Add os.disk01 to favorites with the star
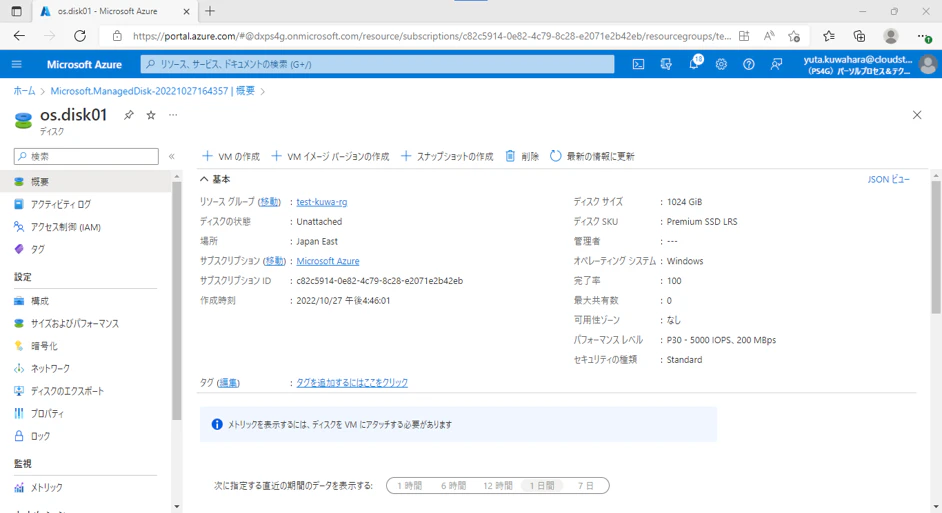Screen dimensions: 942x513 tap(151, 115)
